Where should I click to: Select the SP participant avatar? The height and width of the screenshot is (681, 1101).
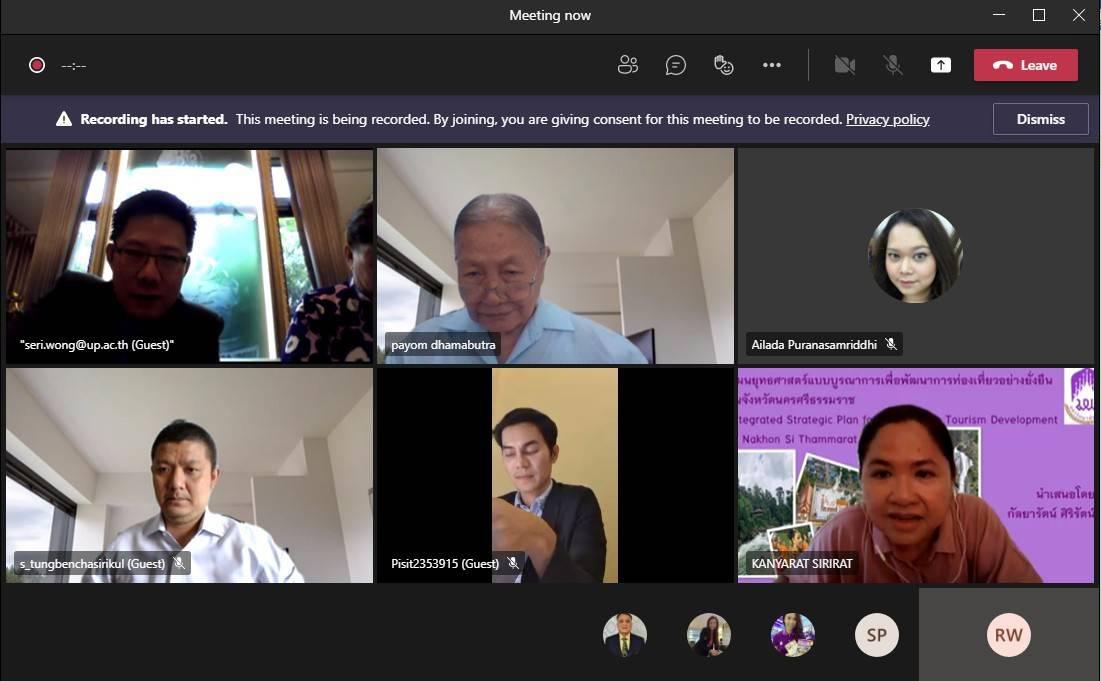pyautogui.click(x=877, y=635)
